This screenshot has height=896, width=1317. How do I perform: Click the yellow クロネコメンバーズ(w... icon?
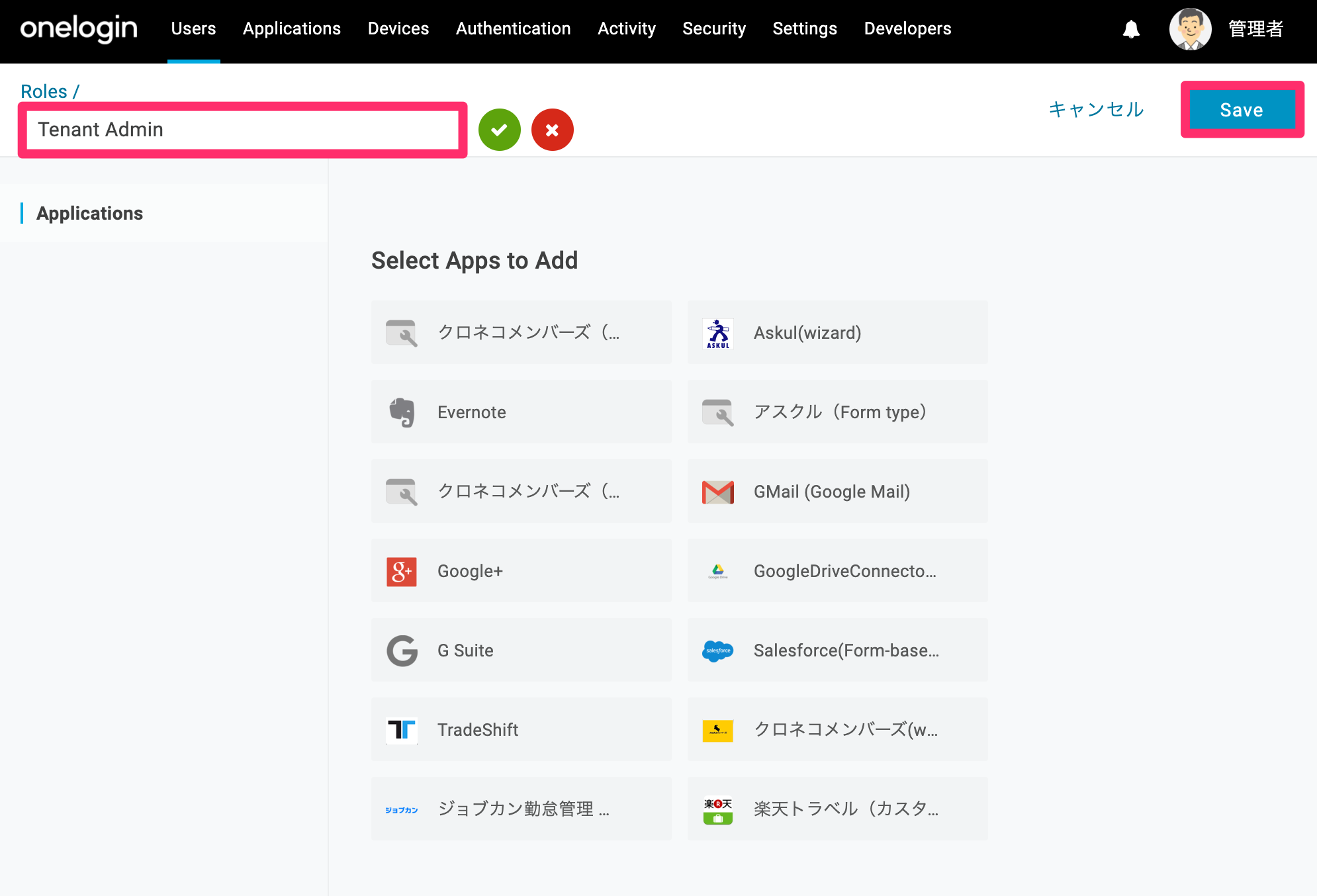[x=718, y=731]
